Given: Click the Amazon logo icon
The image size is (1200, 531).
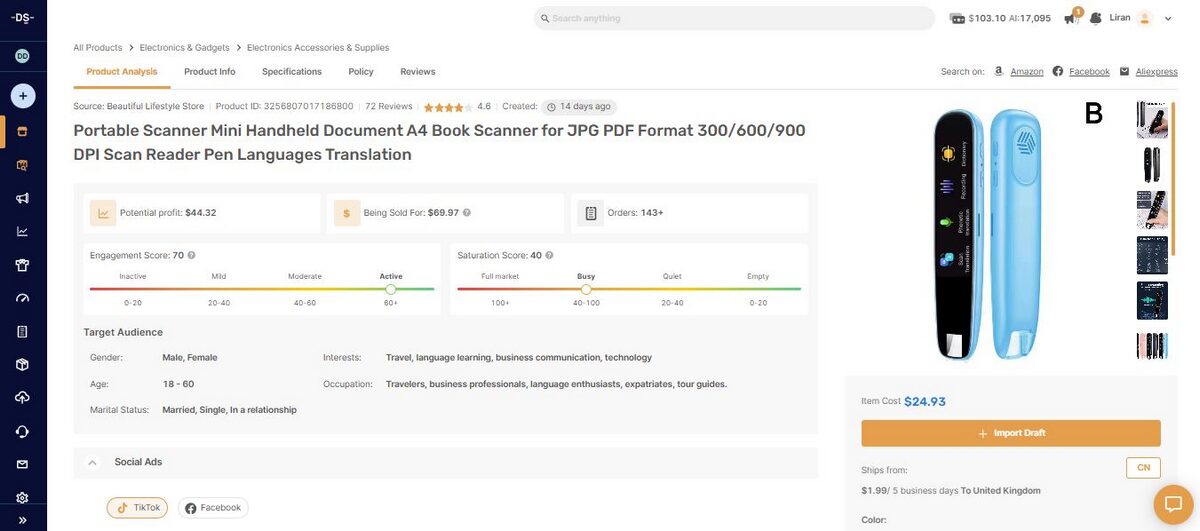Looking at the screenshot, I should click(x=999, y=72).
